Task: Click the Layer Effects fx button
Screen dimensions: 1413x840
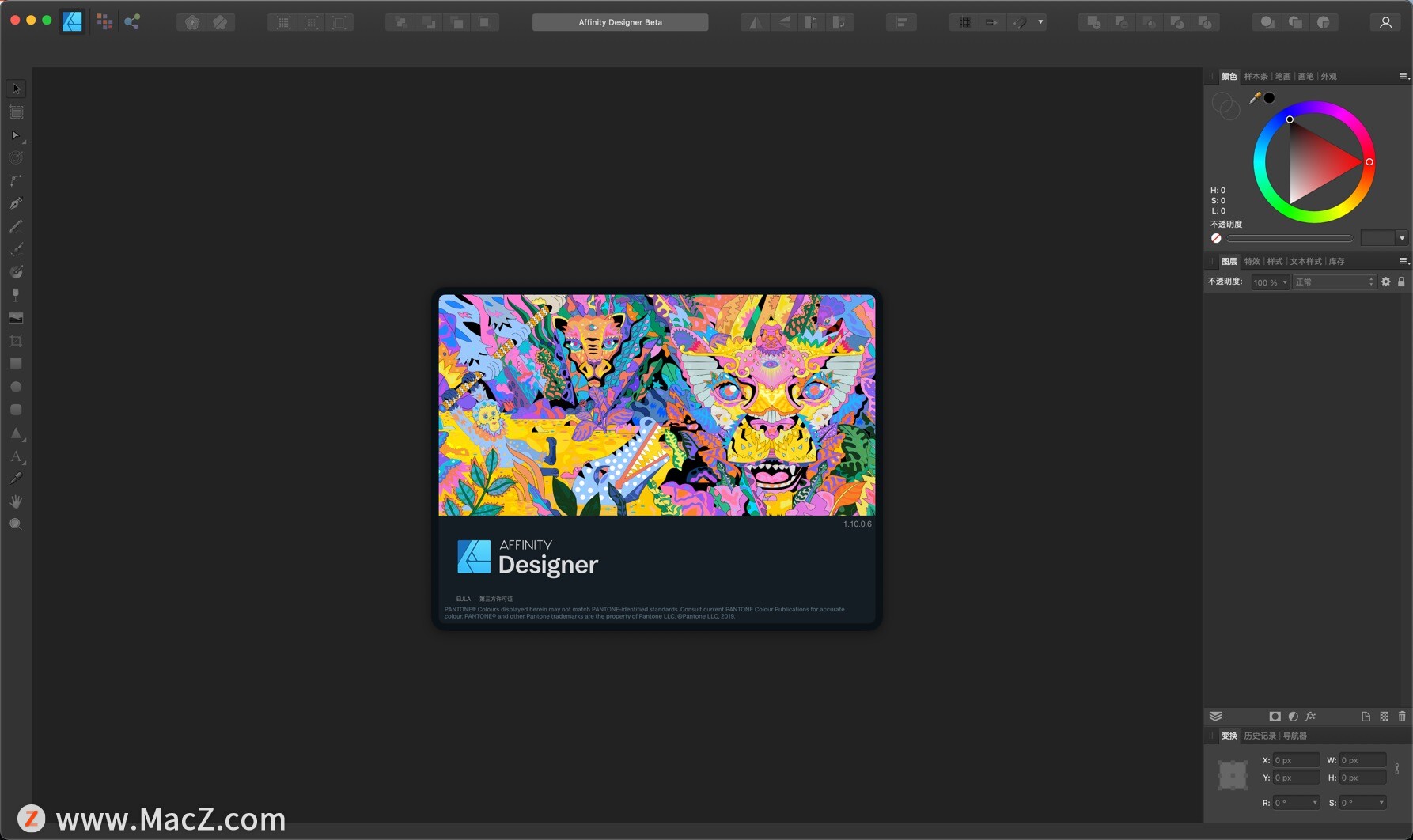Action: pyautogui.click(x=1310, y=717)
